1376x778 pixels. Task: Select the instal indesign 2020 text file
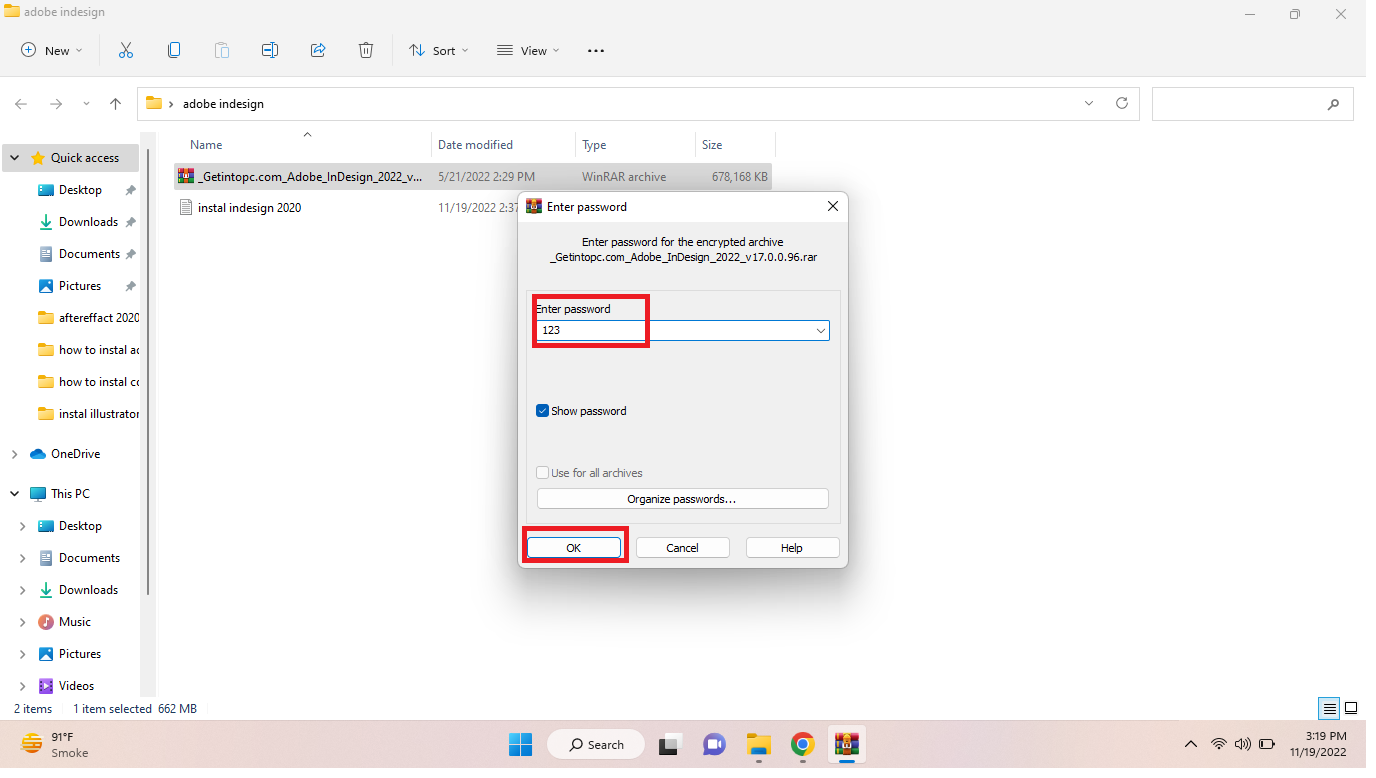[x=250, y=208]
